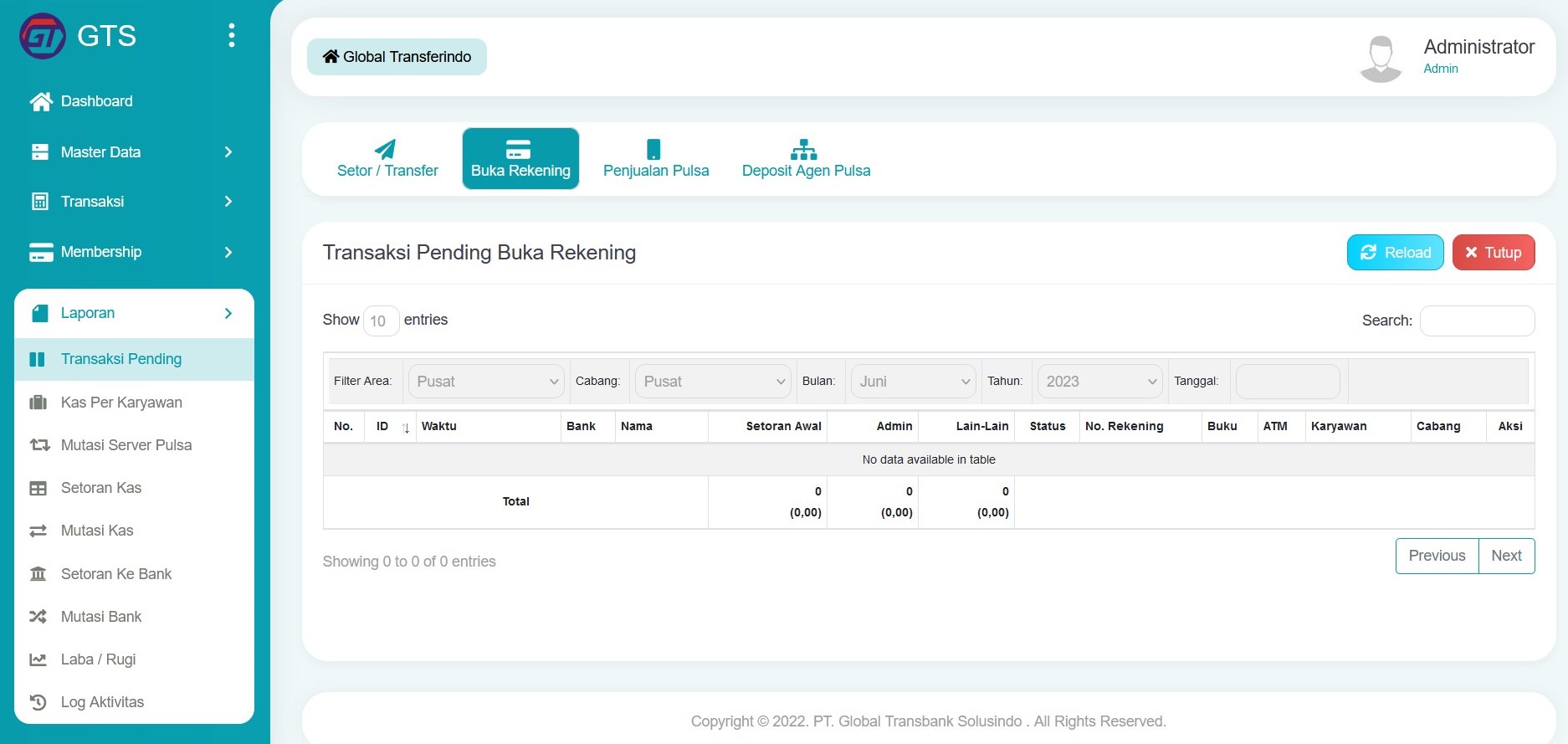Open the Bulan Juni dropdown

pyautogui.click(x=913, y=382)
